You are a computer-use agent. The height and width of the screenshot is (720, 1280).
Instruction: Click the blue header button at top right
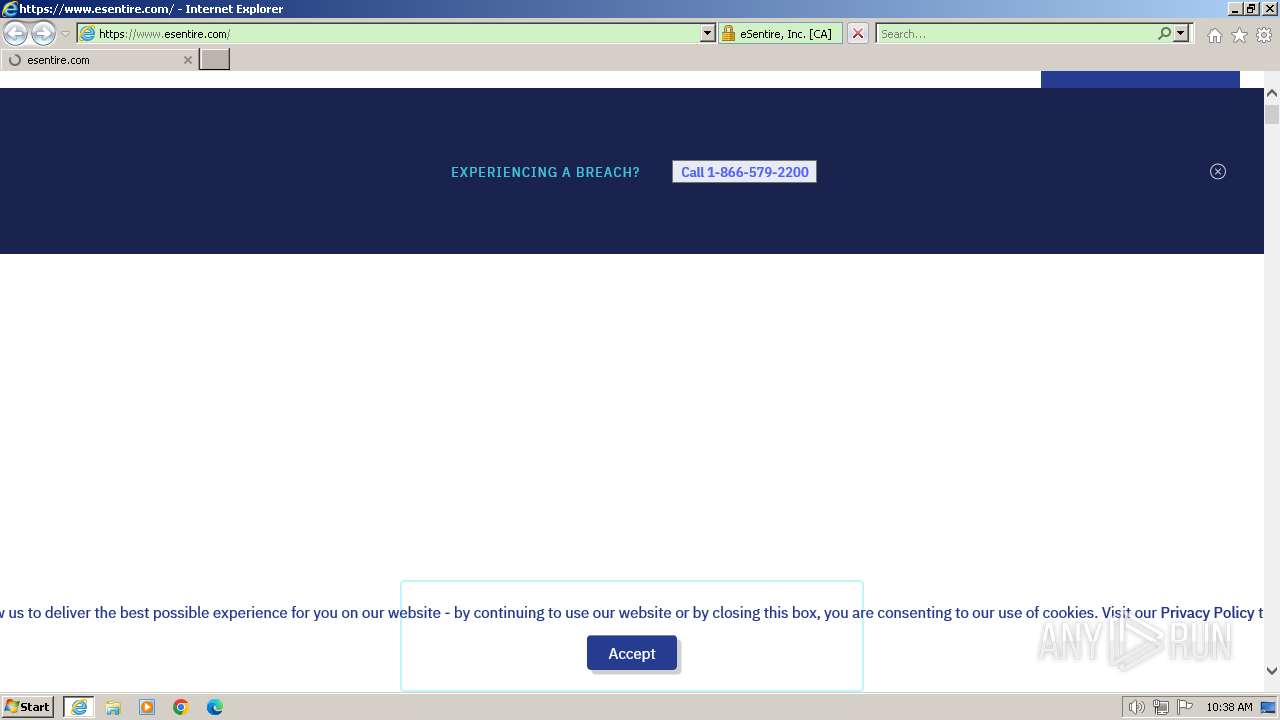1140,79
